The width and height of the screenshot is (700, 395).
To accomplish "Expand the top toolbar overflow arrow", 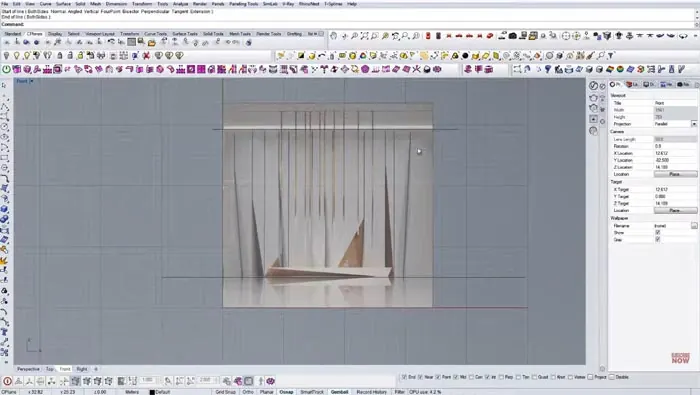I will pyautogui.click(x=696, y=36).
